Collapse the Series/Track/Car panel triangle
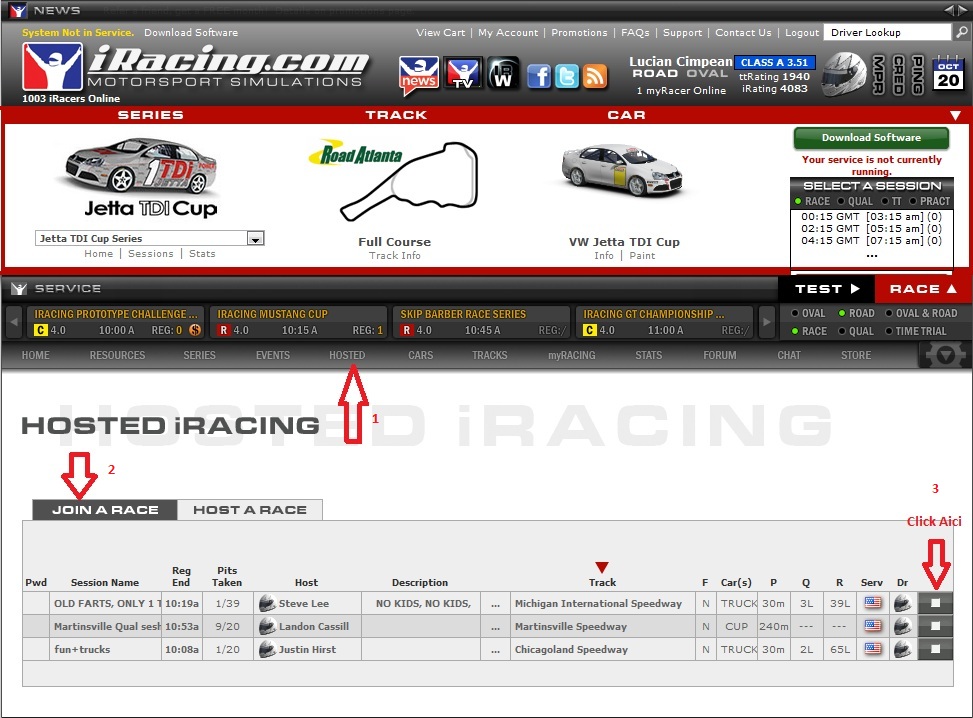The width and height of the screenshot is (973, 718). coord(956,115)
